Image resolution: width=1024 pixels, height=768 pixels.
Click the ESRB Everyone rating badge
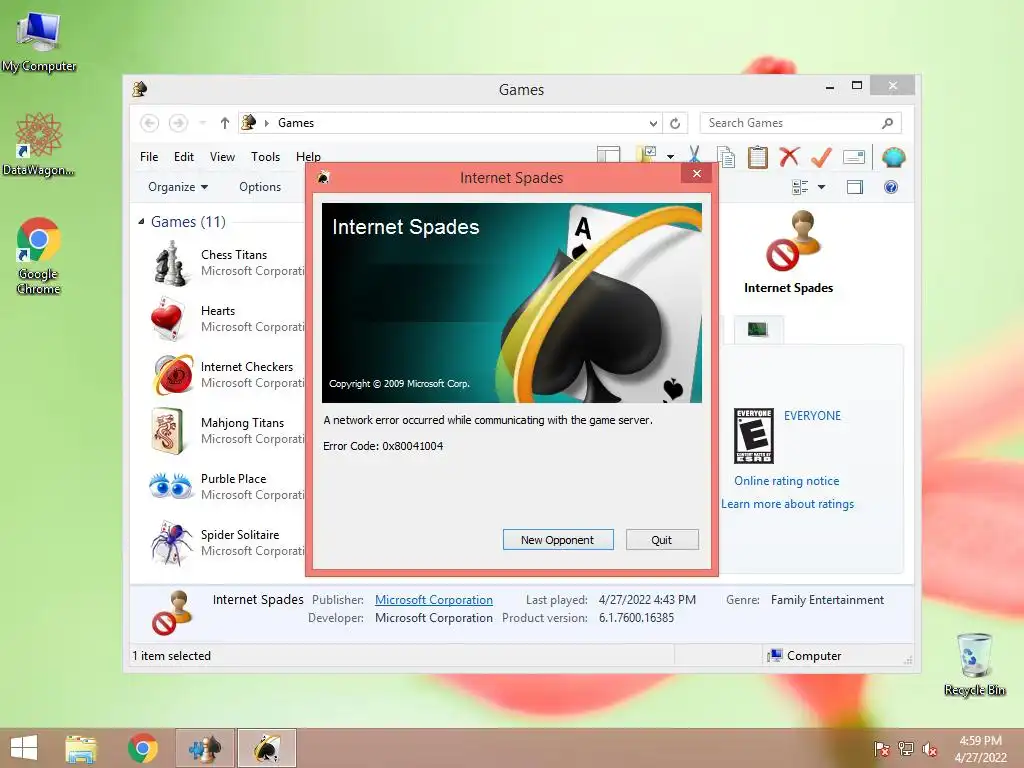[754, 436]
